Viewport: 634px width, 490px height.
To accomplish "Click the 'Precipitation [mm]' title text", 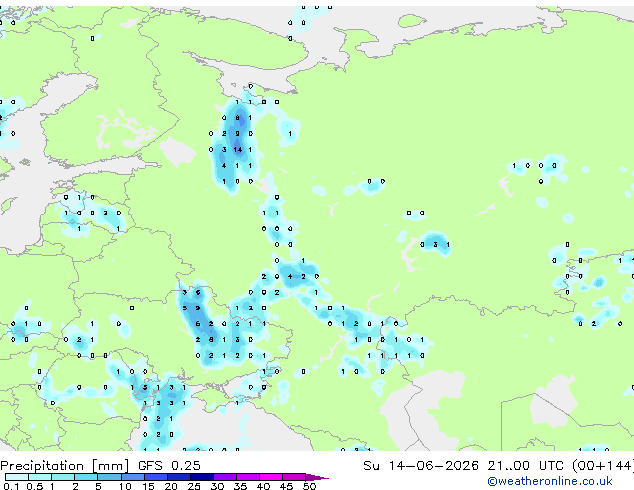I will [x=65, y=466].
